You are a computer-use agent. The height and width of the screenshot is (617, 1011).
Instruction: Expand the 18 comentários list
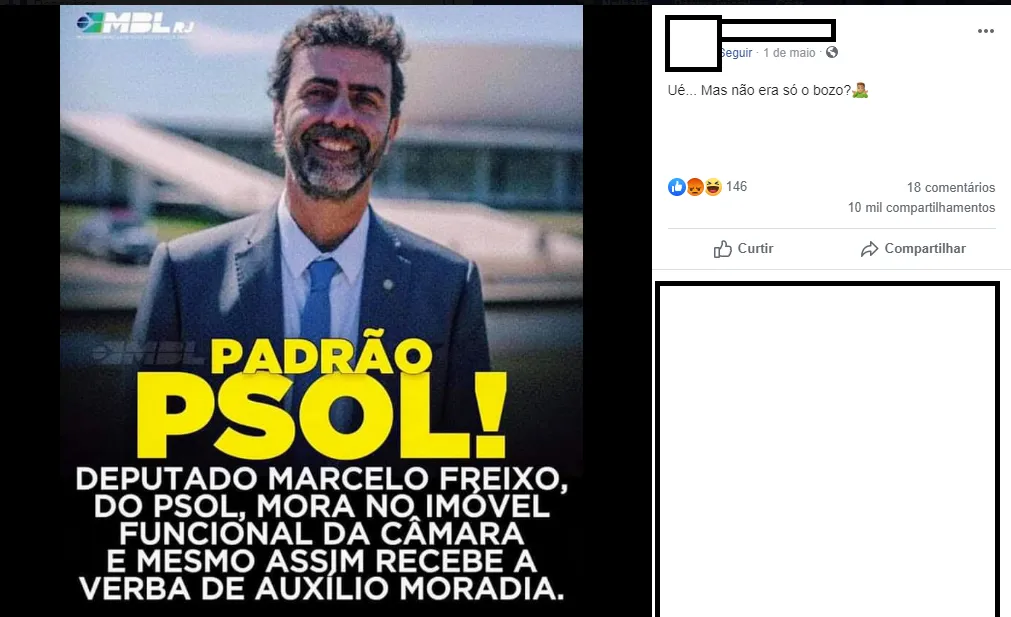point(951,188)
